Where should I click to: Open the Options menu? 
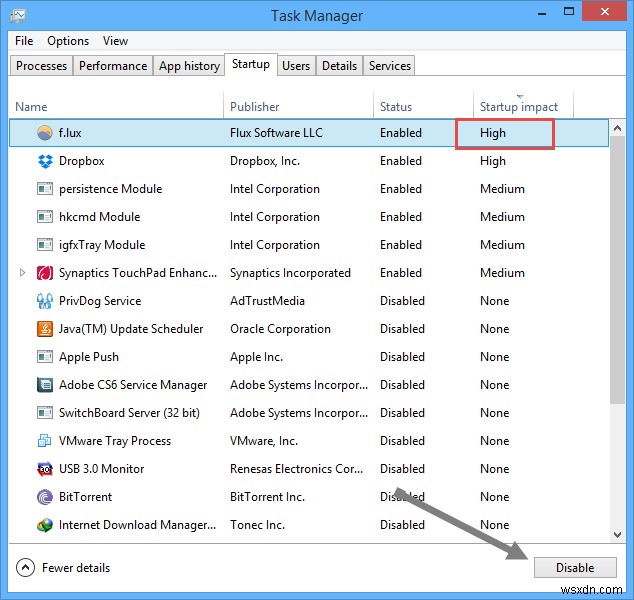coord(68,41)
